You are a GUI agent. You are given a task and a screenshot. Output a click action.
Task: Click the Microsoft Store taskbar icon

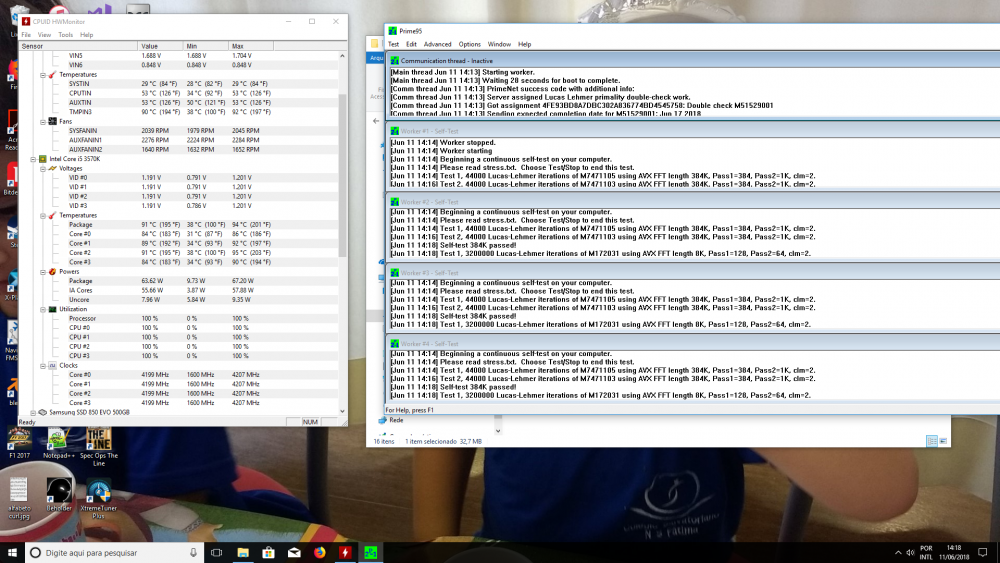(268, 552)
